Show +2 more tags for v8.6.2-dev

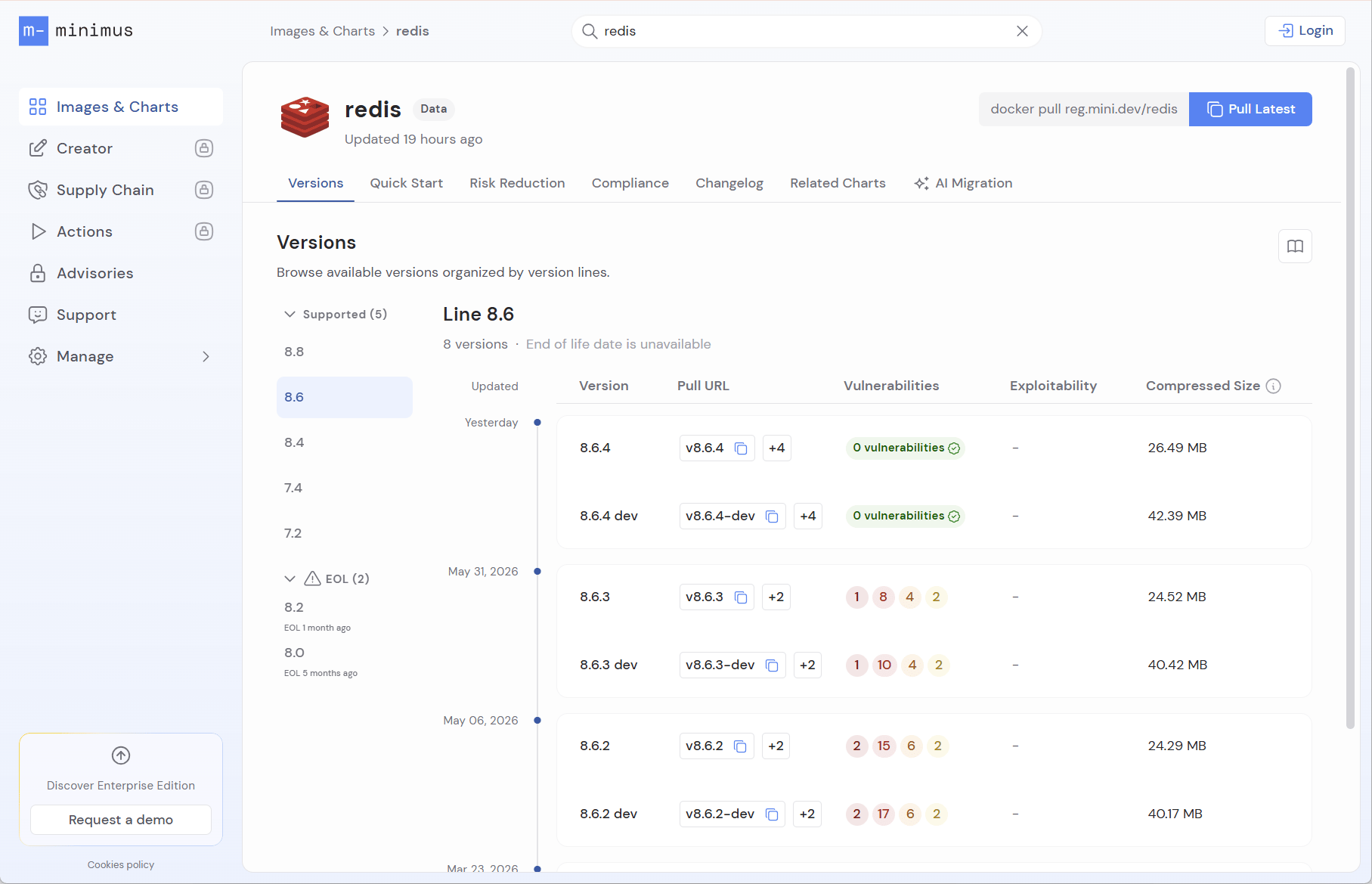pos(807,814)
